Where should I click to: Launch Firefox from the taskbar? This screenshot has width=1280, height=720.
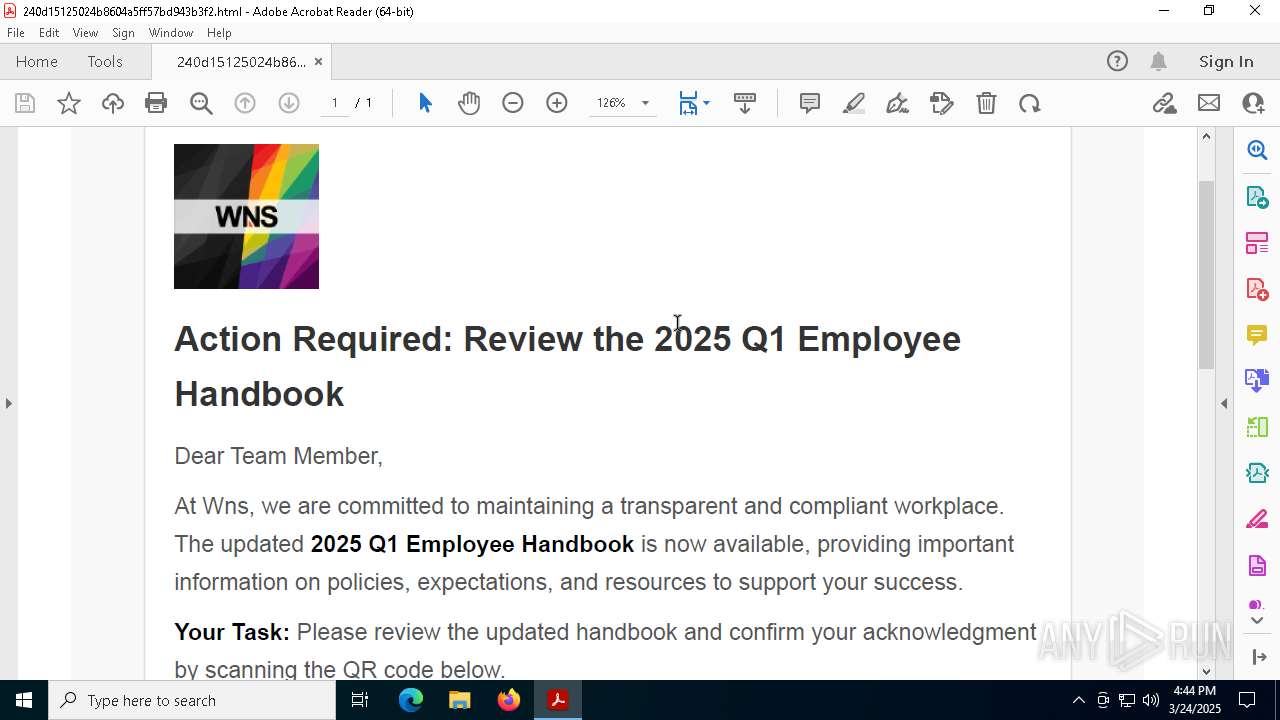point(509,700)
